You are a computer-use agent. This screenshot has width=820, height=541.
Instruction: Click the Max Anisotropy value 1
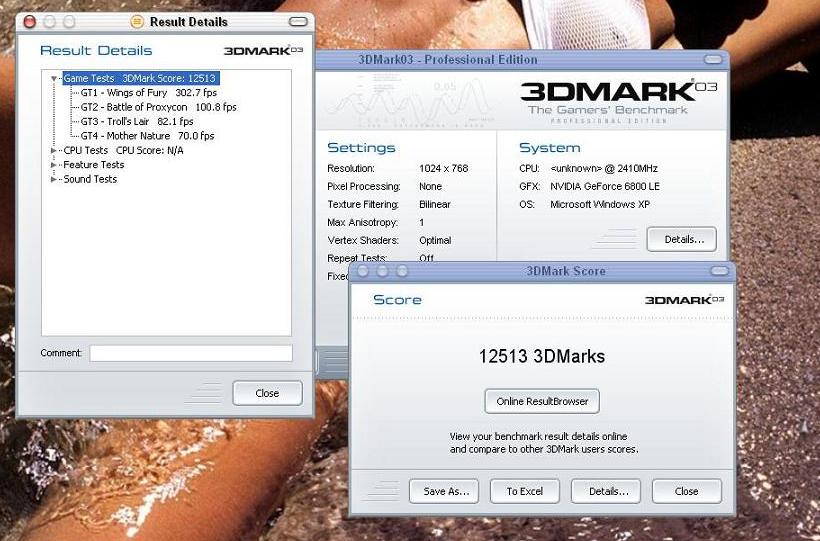(x=422, y=222)
